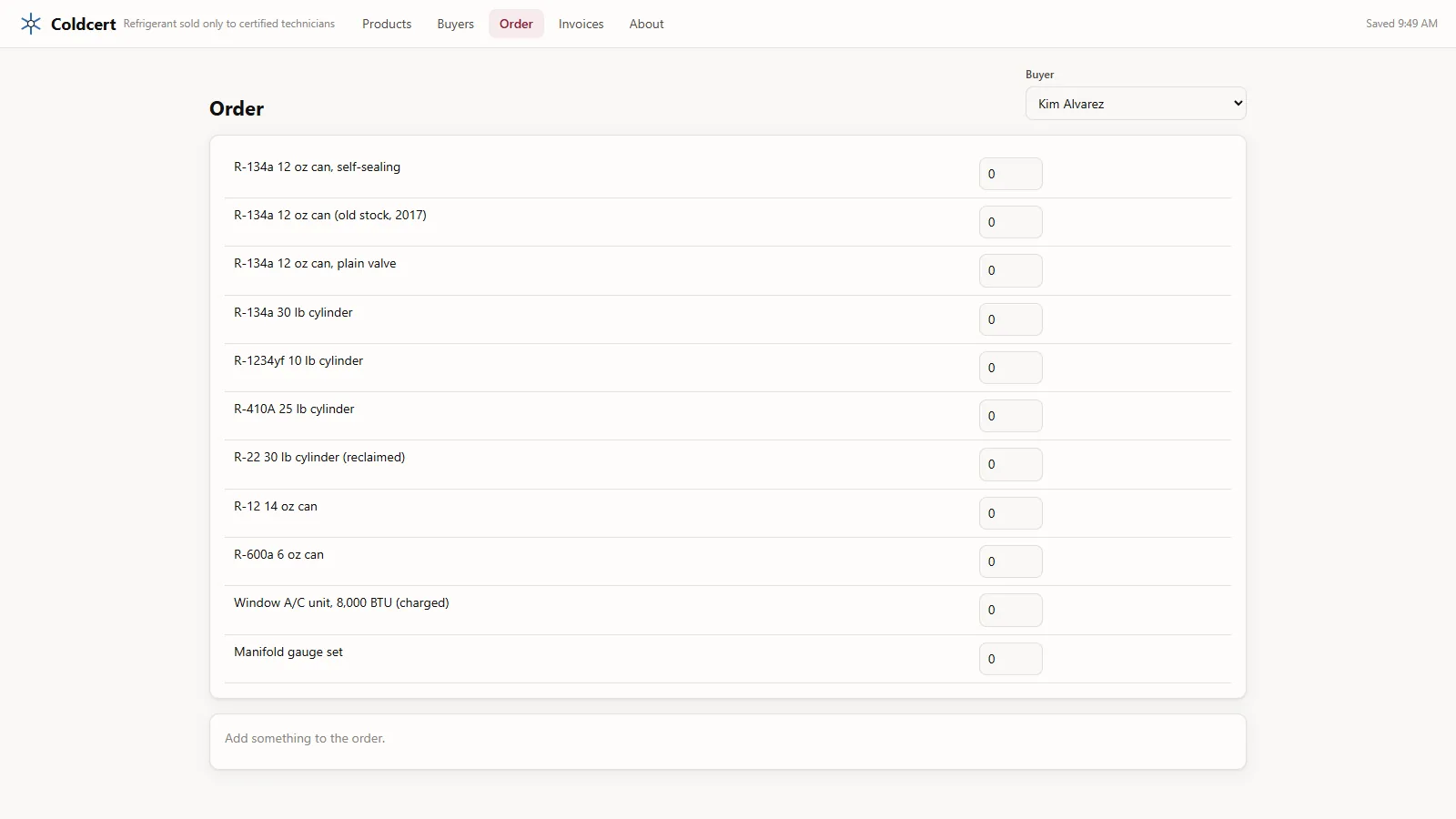Click quantity field for R-134a 30 lb cylinder

(1010, 319)
